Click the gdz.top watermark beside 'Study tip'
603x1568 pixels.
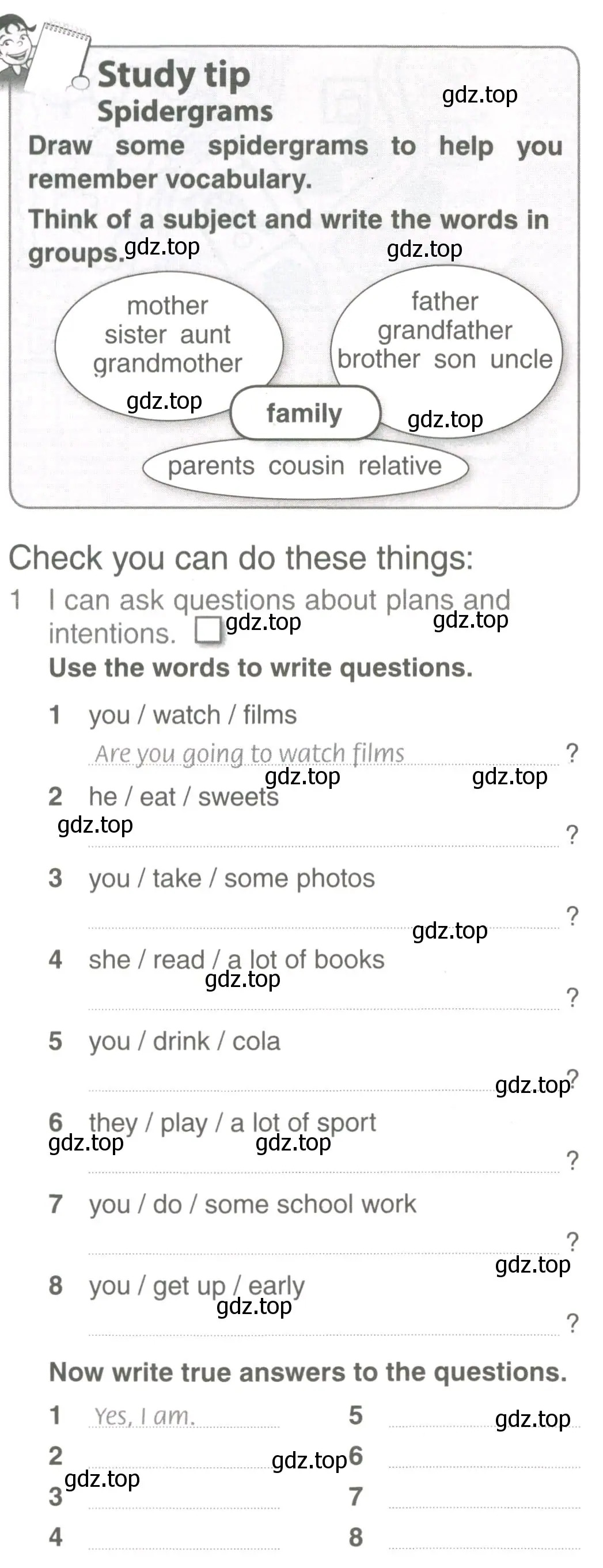coord(479,95)
